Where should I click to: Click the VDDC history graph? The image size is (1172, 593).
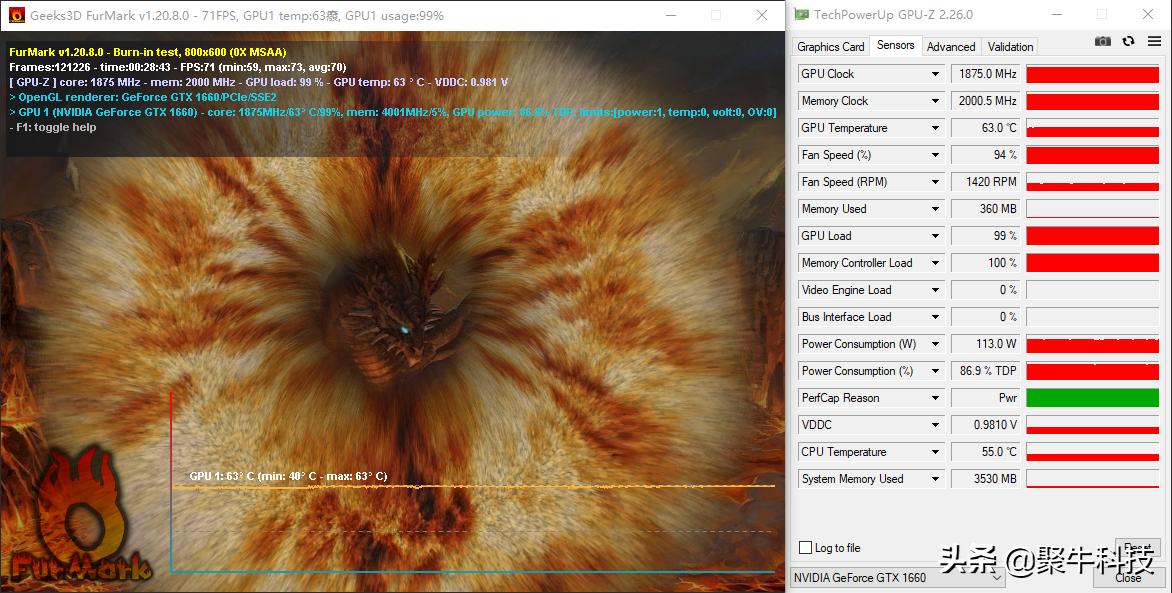pyautogui.click(x=1092, y=425)
